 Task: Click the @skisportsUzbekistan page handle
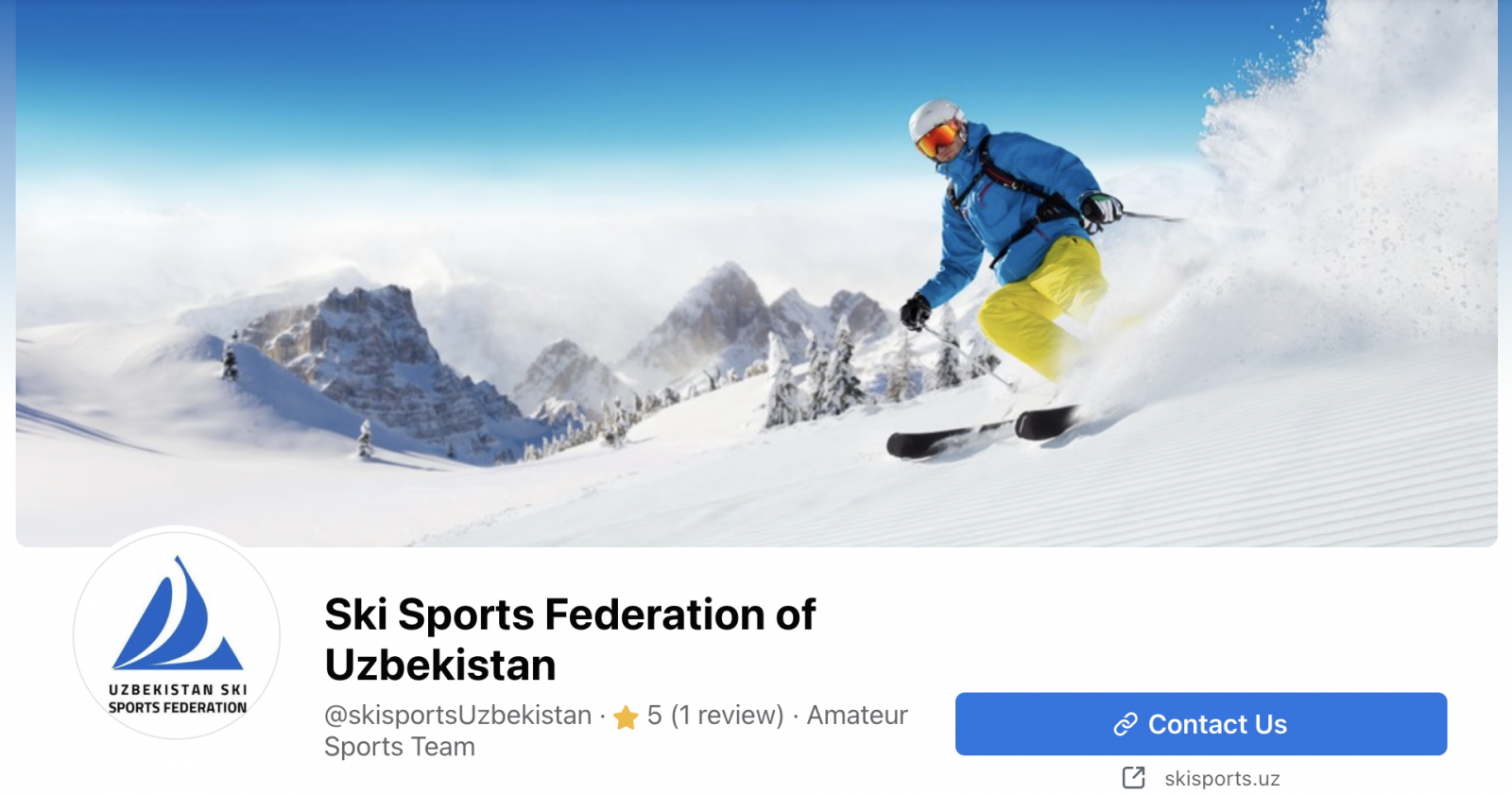(x=457, y=716)
